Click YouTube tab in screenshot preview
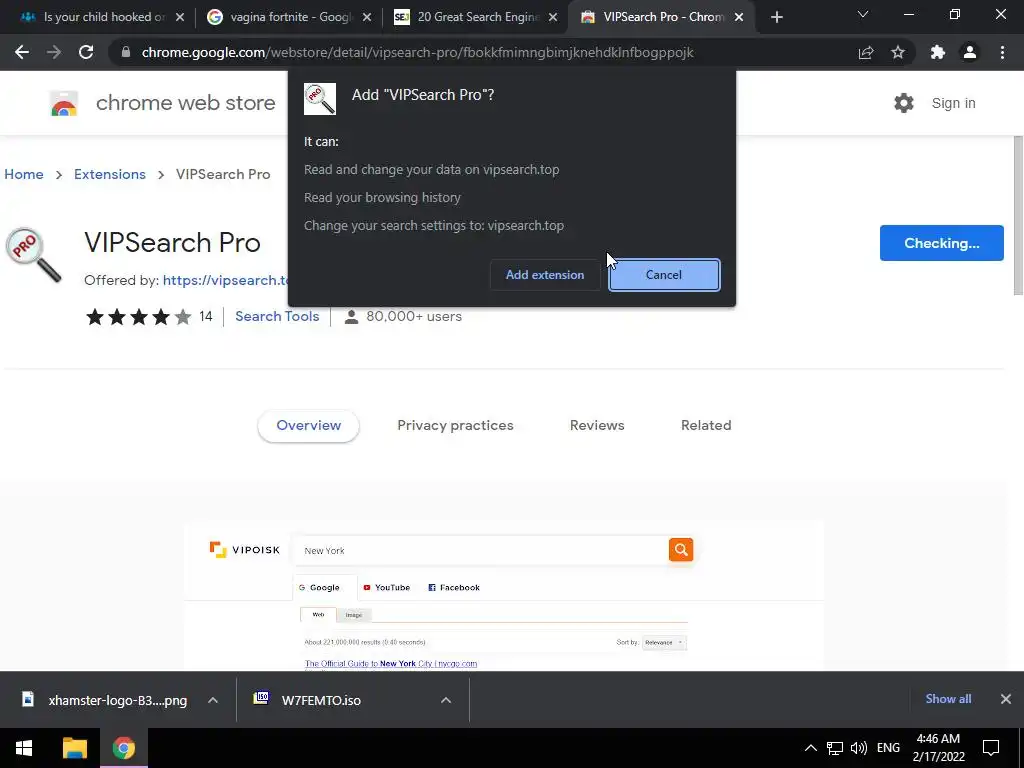The image size is (1024, 768). point(386,587)
